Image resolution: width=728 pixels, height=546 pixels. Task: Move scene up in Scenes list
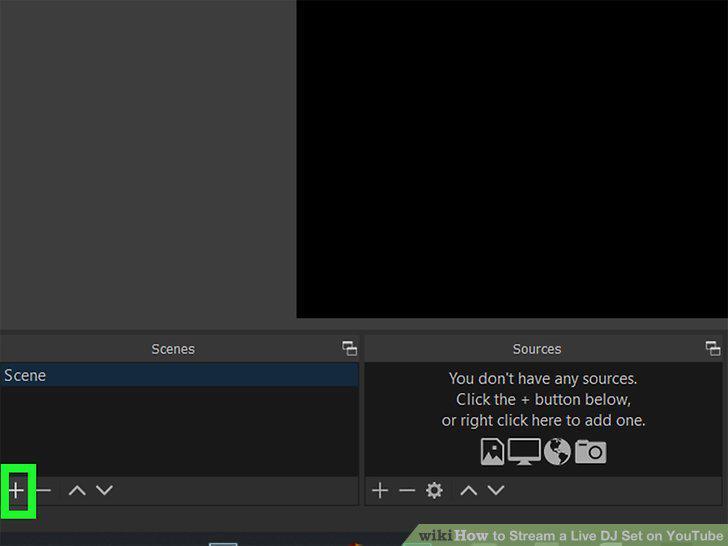pyautogui.click(x=77, y=490)
